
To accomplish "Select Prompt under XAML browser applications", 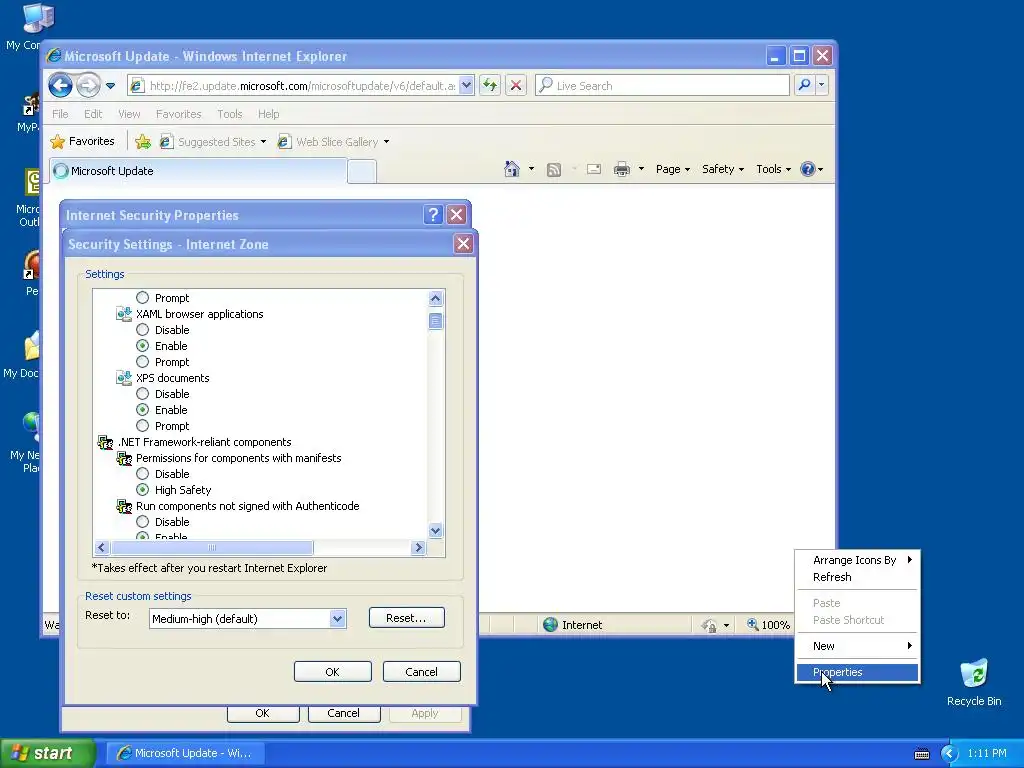I will (142, 362).
